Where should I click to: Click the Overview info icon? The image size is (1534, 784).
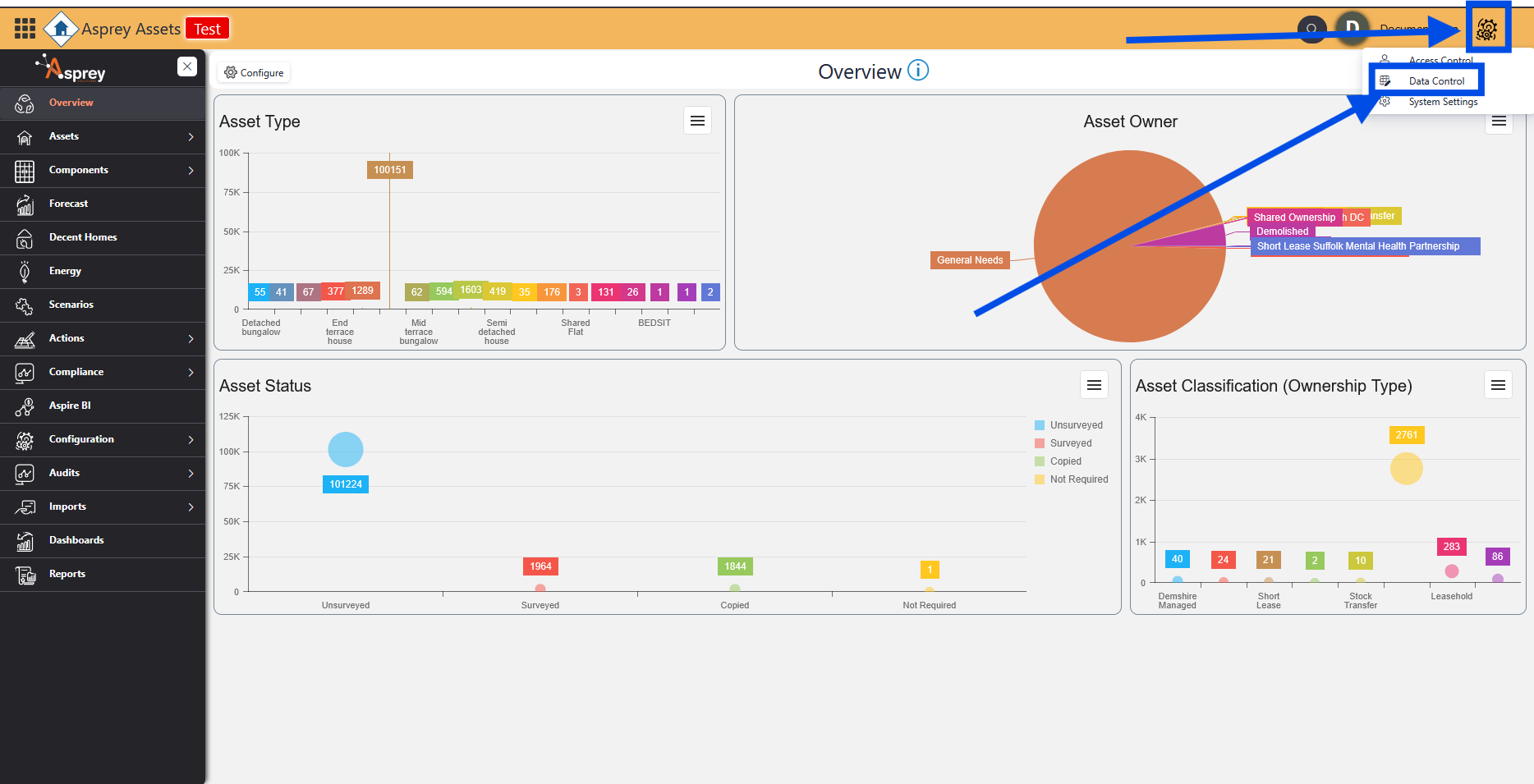click(918, 71)
